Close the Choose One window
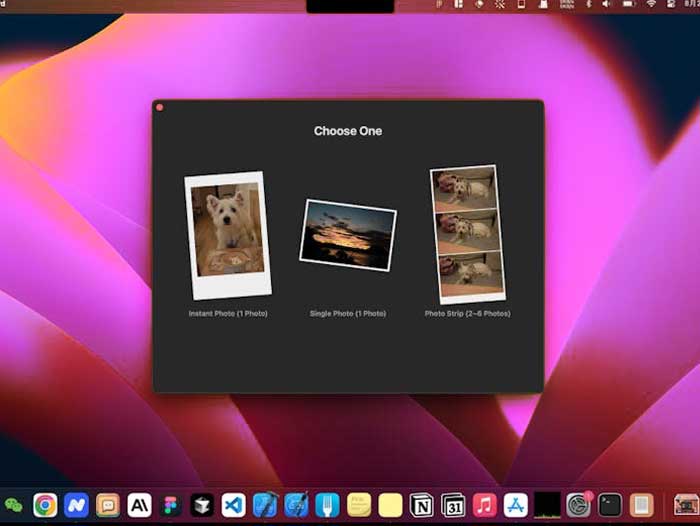Viewport: 700px width, 526px height. (160, 108)
